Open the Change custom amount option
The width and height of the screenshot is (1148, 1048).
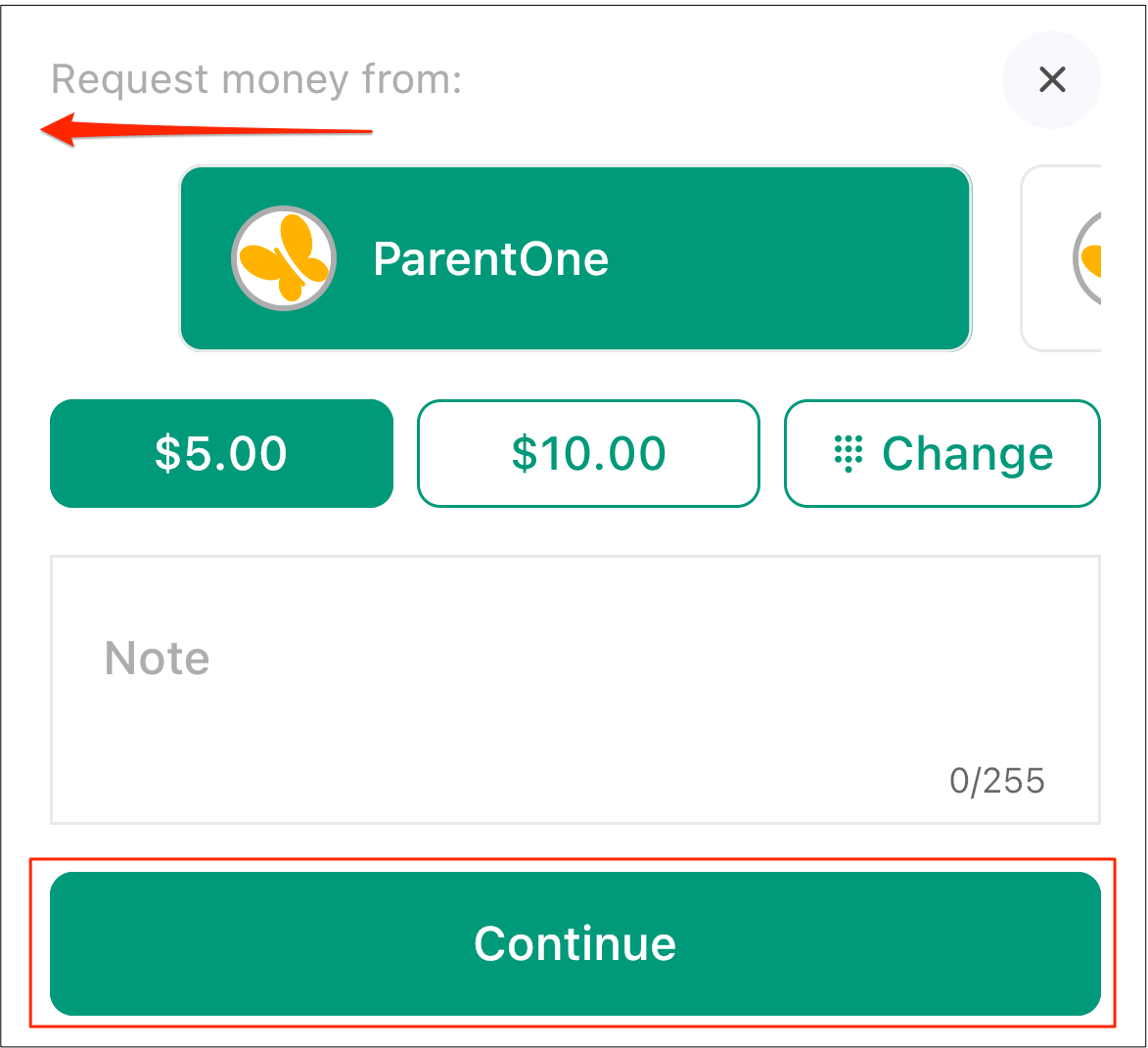[x=942, y=453]
